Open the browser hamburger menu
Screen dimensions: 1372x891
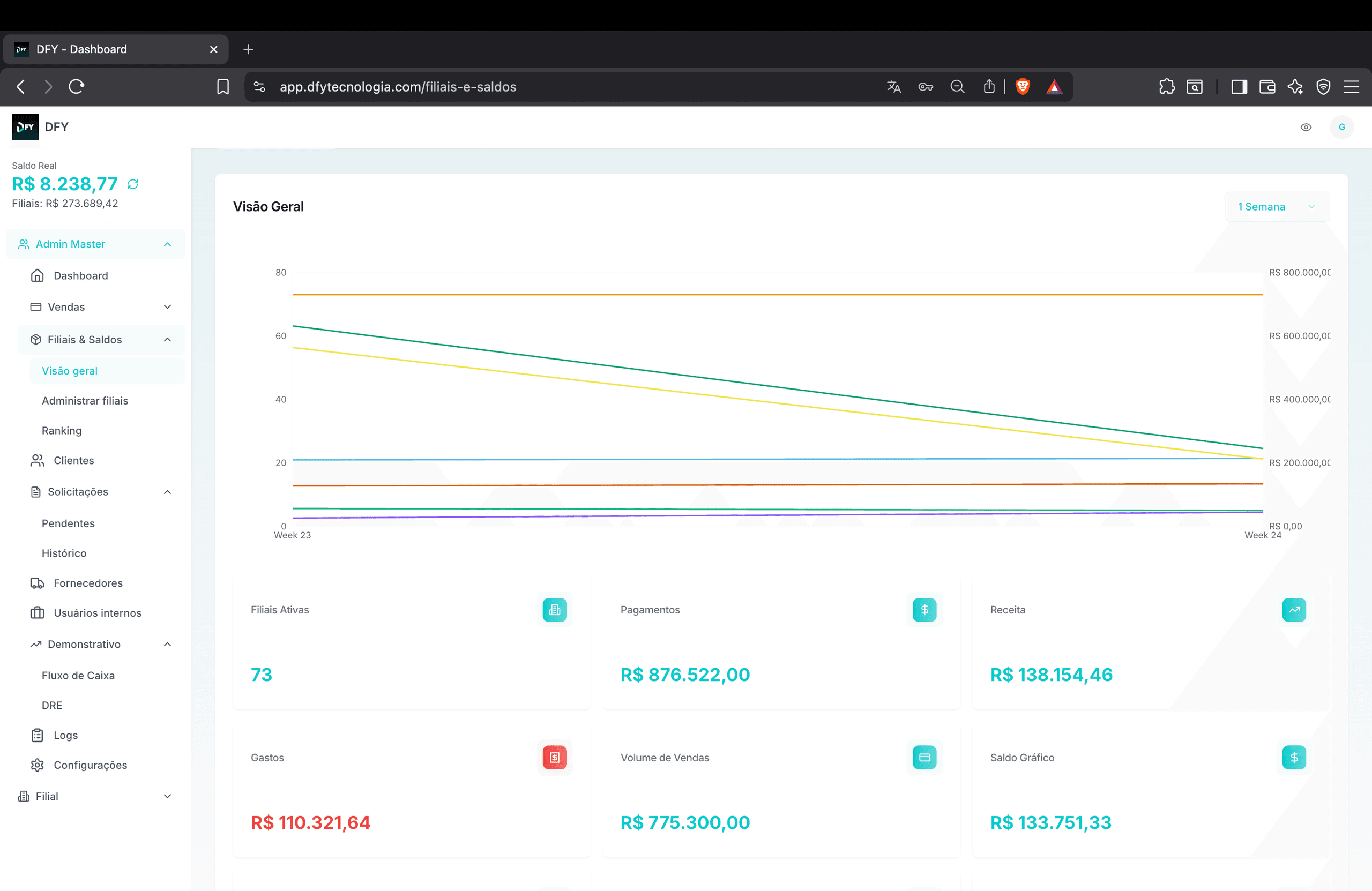coord(1351,86)
